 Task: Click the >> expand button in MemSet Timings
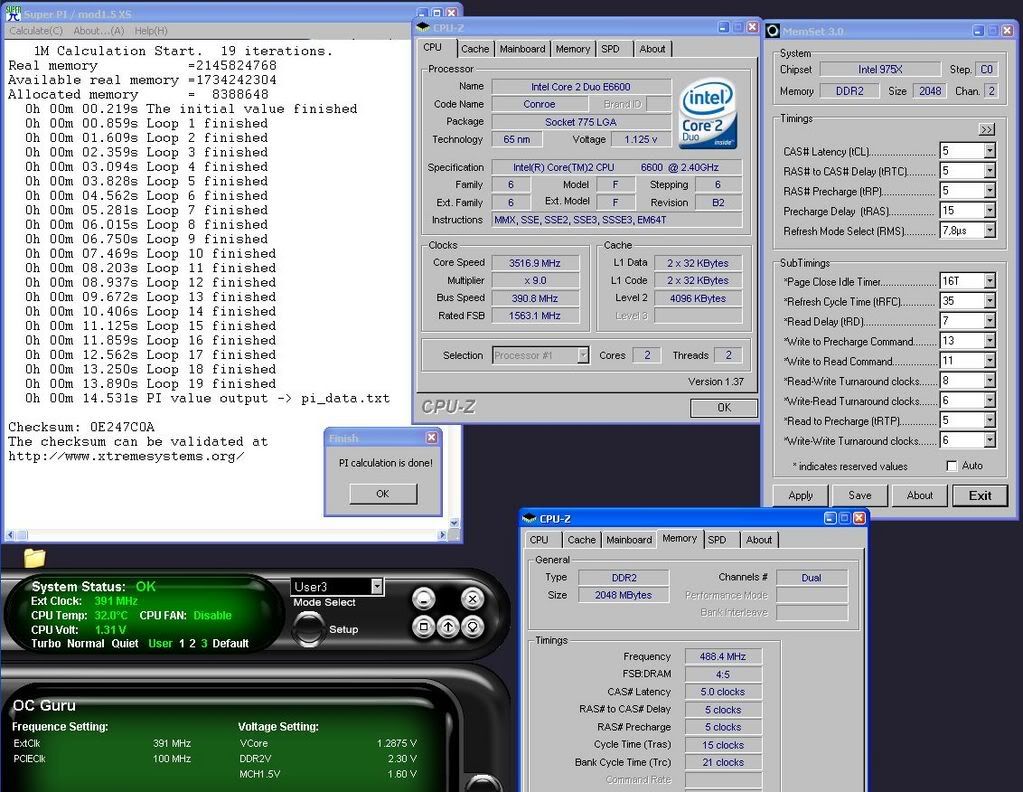[986, 130]
